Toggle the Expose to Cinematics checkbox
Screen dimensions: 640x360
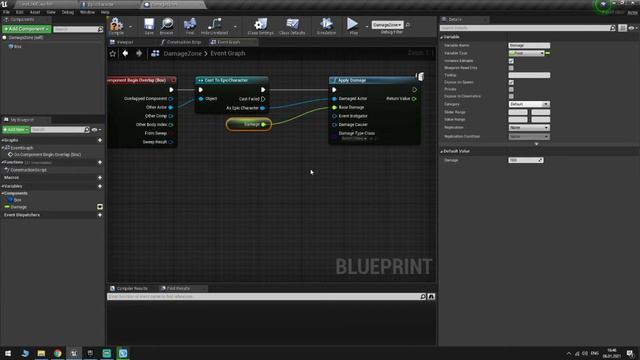coord(511,96)
